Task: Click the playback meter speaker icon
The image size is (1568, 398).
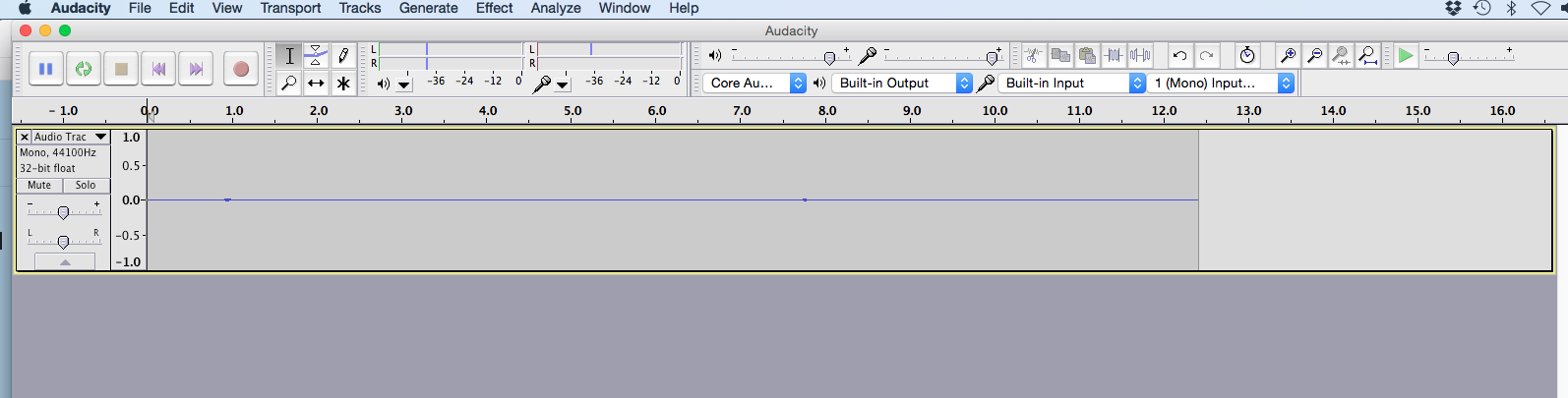Action: pos(384,85)
